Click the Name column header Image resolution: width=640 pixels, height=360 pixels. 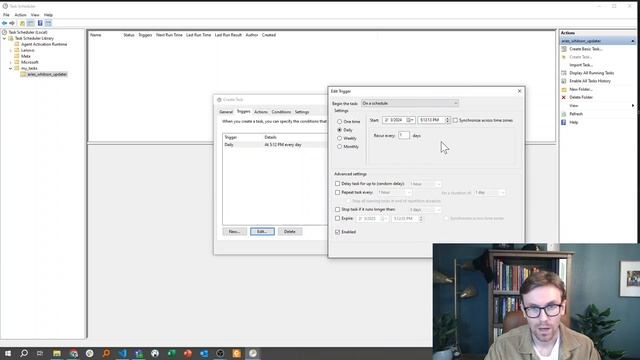coord(96,35)
